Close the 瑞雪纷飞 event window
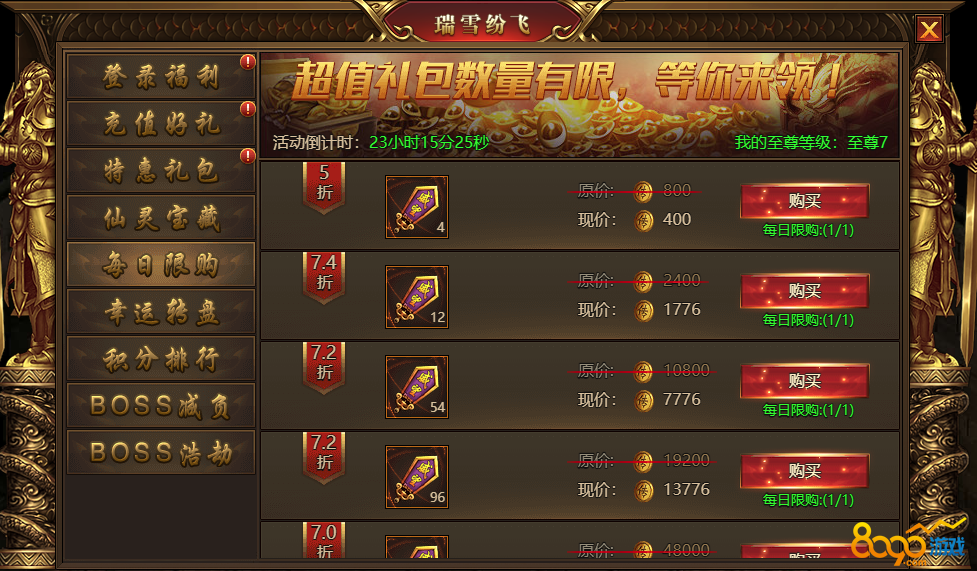977x571 pixels. (929, 29)
